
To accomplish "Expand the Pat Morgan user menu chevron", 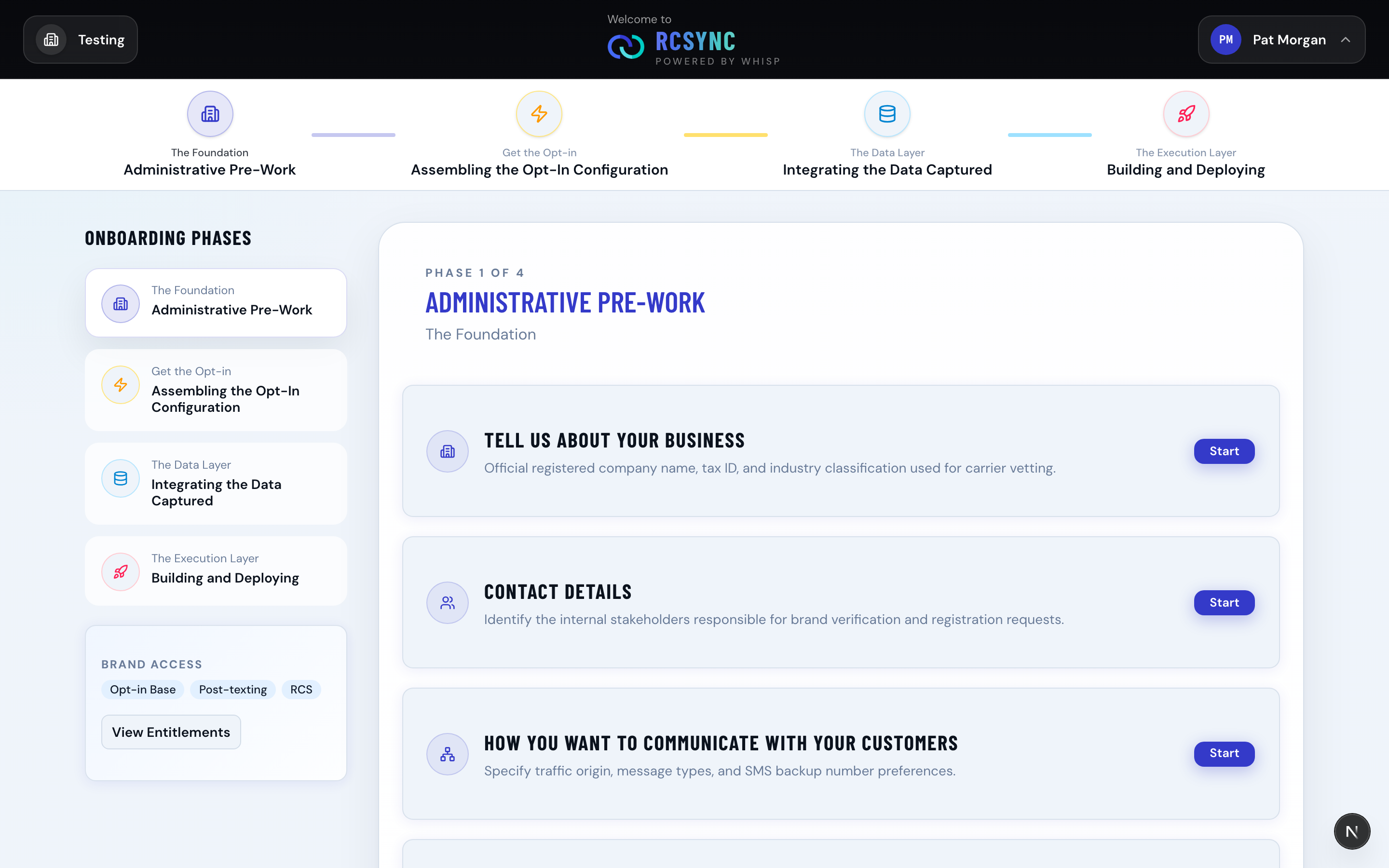I will [x=1346, y=40].
